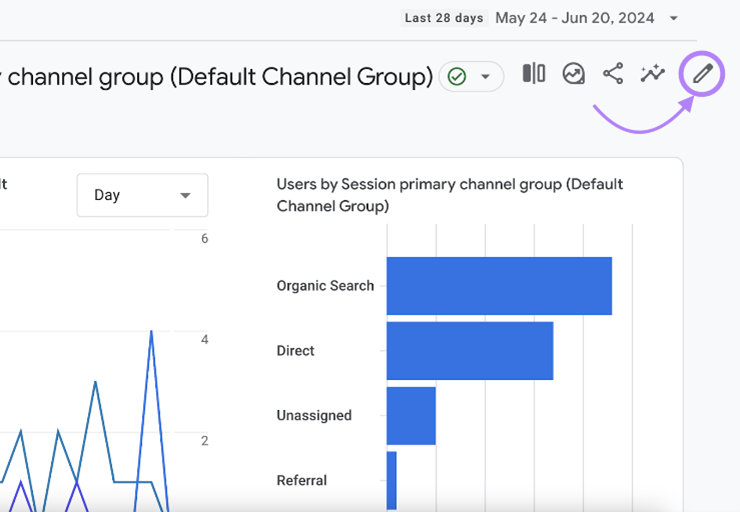Open the Insights sparkline icon
740x512 pixels.
[x=653, y=74]
